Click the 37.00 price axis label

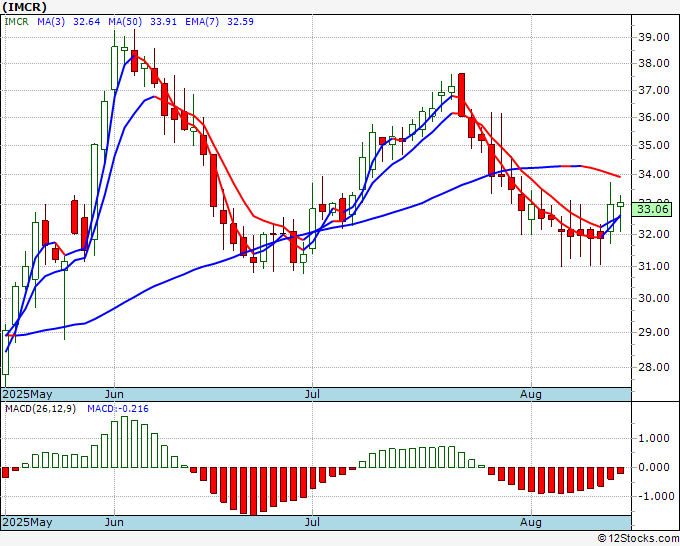[654, 90]
